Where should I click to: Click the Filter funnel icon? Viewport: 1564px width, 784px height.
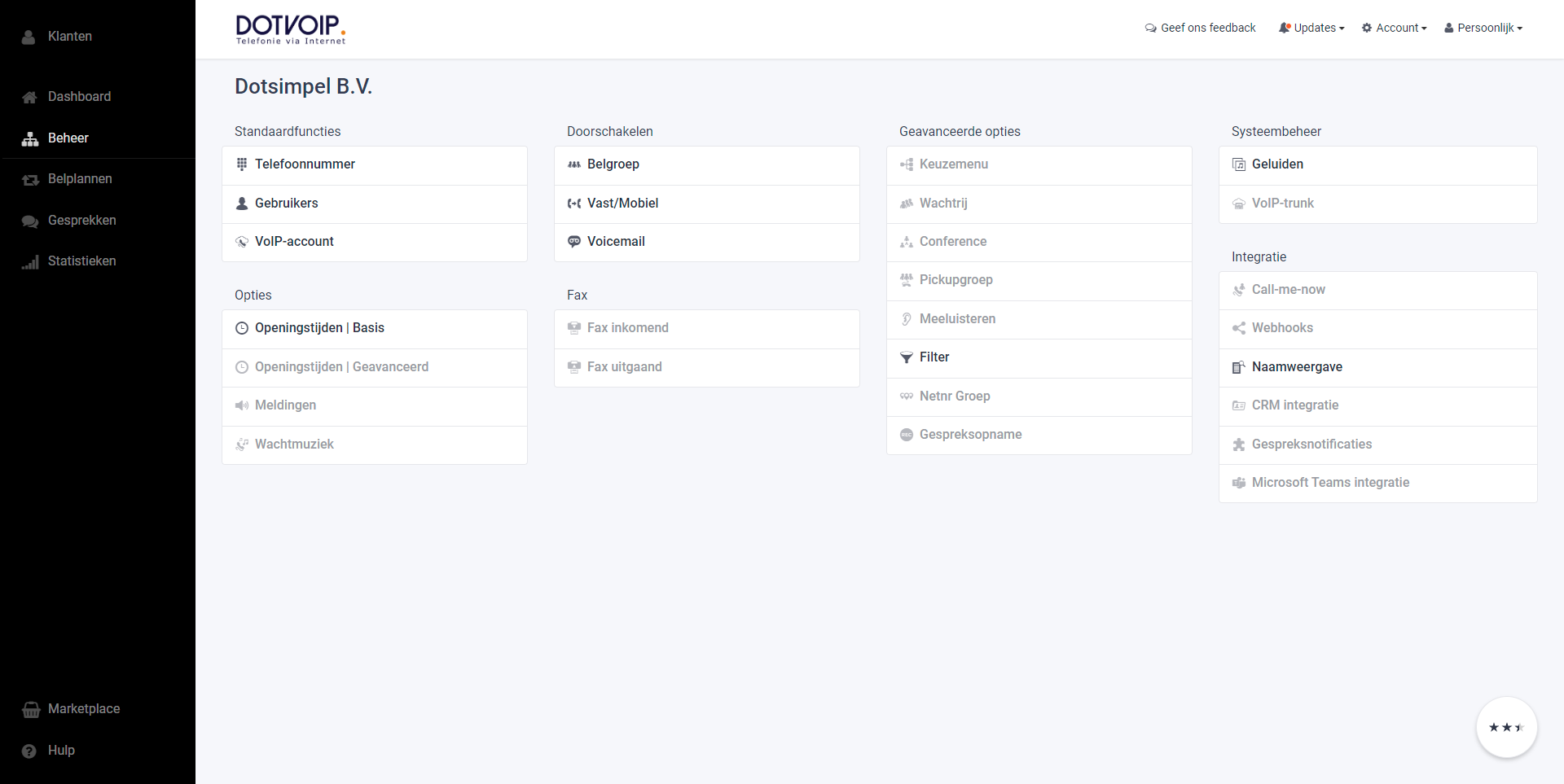(906, 357)
